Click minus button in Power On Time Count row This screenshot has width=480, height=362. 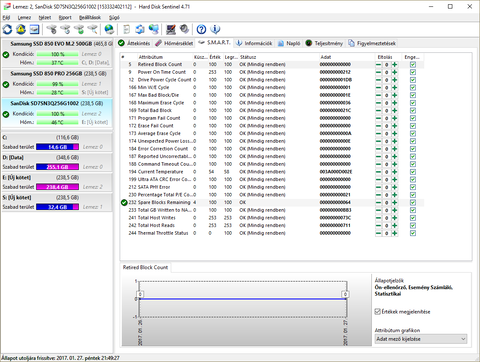(378, 72)
